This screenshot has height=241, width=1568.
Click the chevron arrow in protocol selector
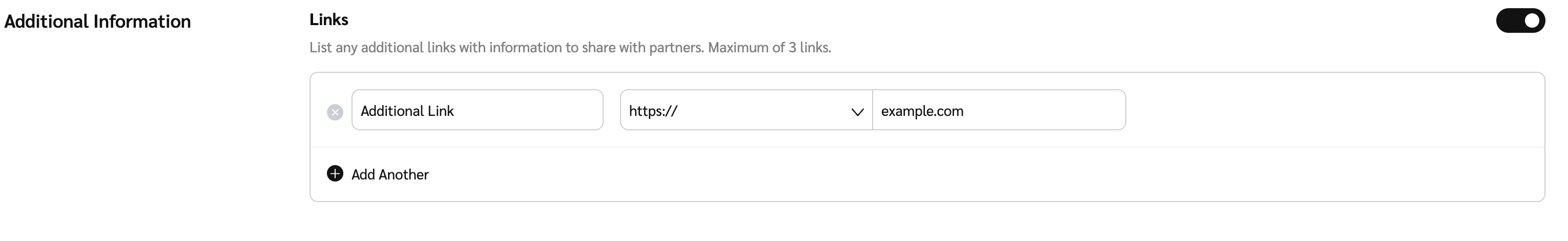[x=857, y=112]
